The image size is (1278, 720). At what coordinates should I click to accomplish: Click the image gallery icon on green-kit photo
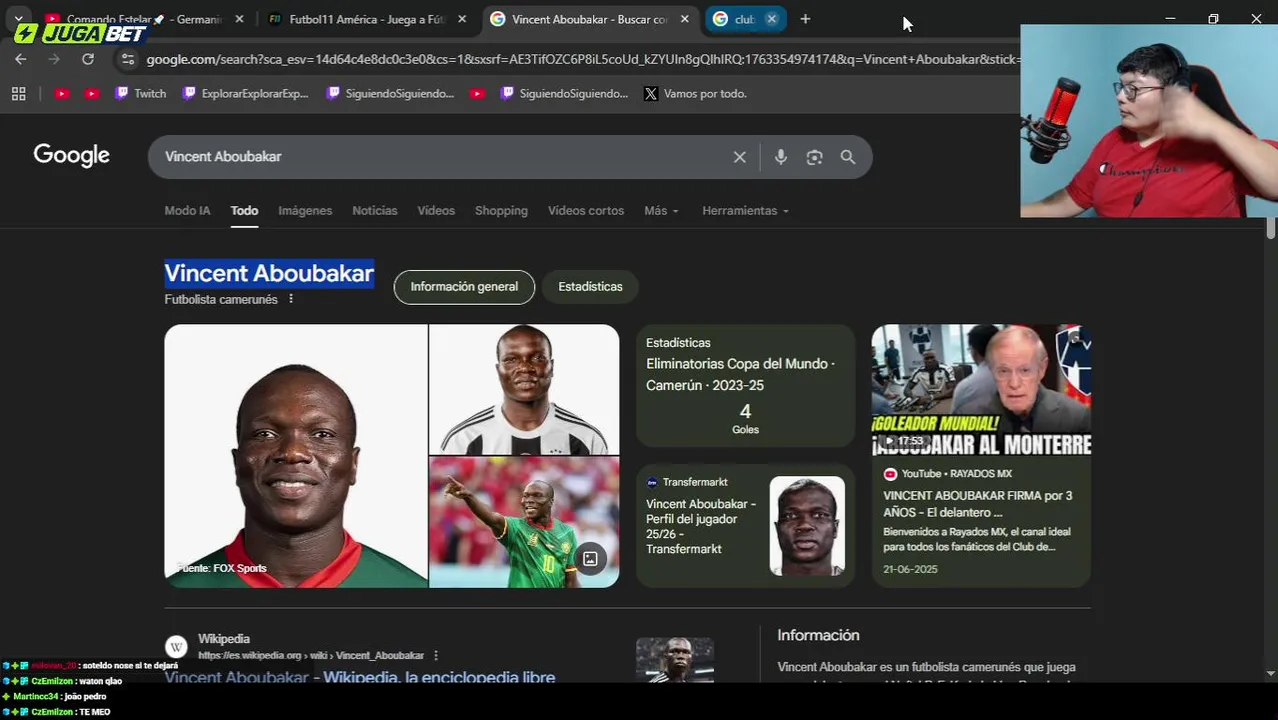590,559
